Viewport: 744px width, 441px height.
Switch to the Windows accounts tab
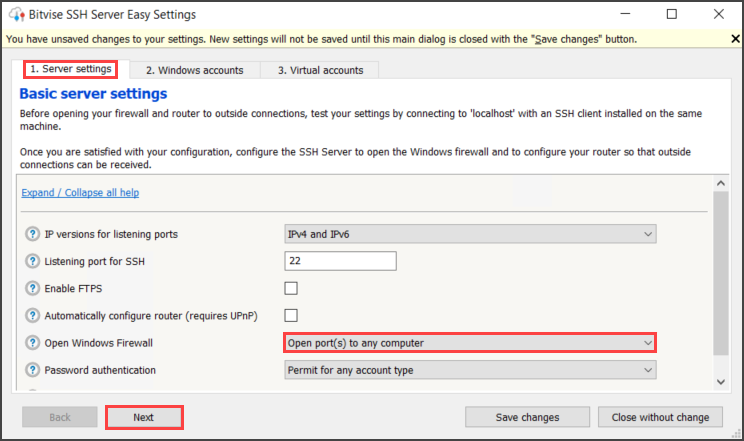click(195, 70)
